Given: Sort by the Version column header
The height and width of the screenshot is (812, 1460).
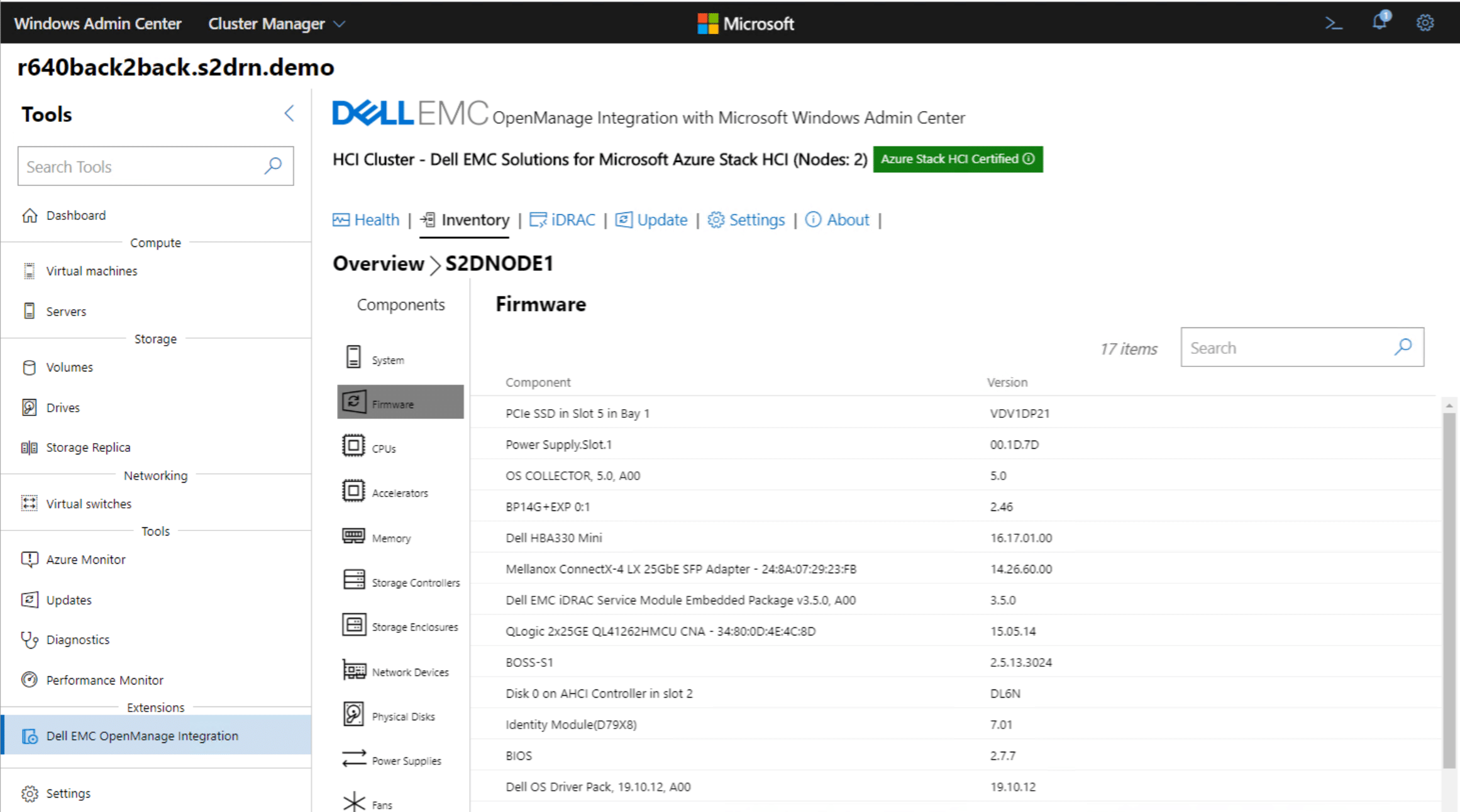Looking at the screenshot, I should (1007, 382).
